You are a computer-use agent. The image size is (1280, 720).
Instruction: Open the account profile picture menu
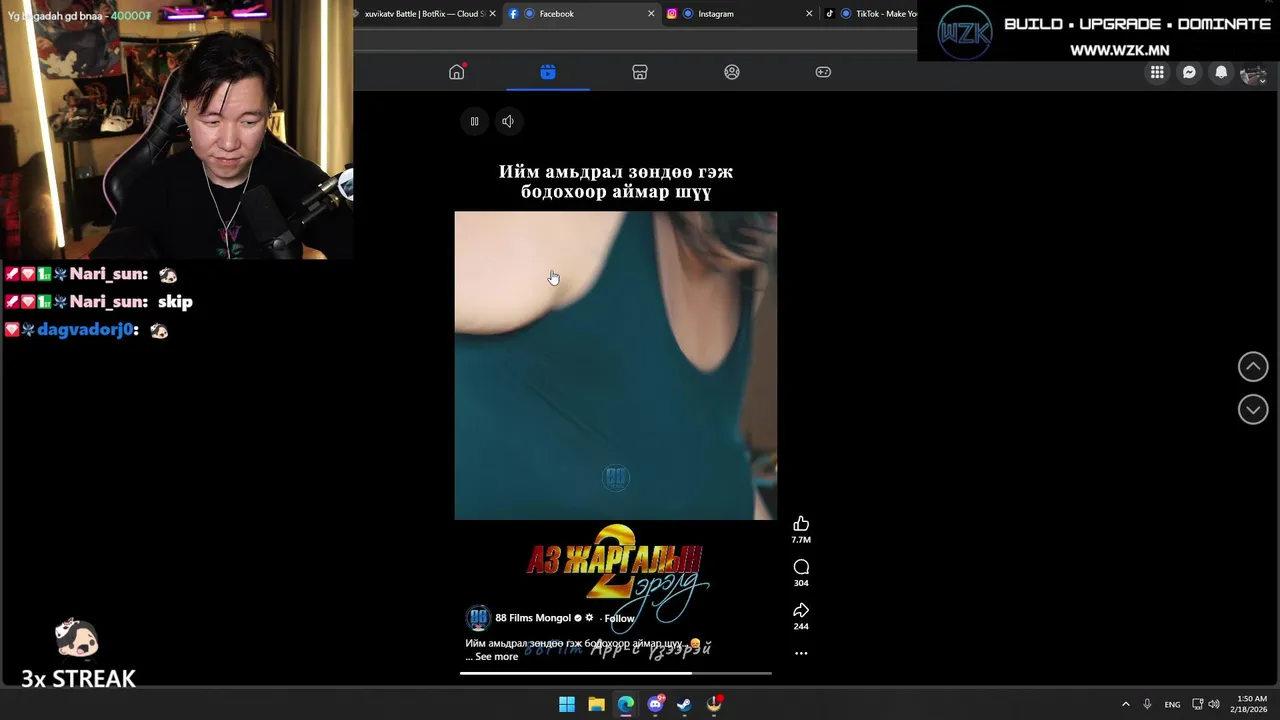[x=1253, y=72]
